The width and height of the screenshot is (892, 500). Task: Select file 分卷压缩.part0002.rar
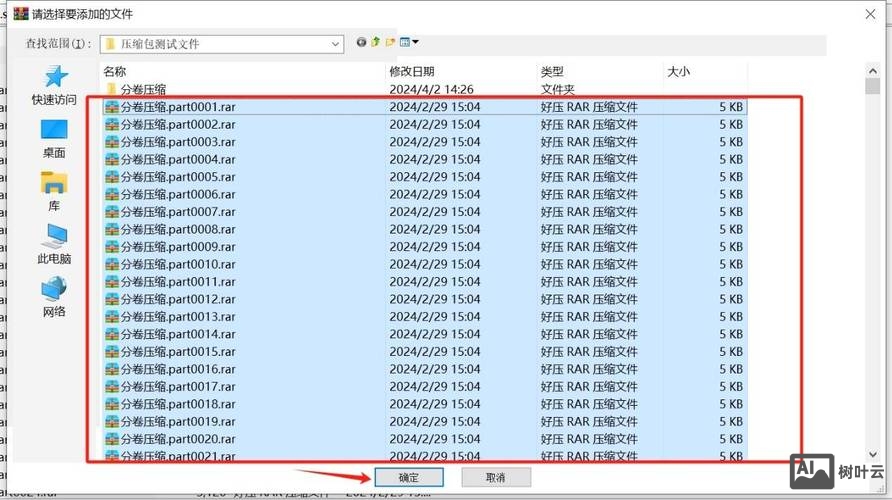(424, 125)
